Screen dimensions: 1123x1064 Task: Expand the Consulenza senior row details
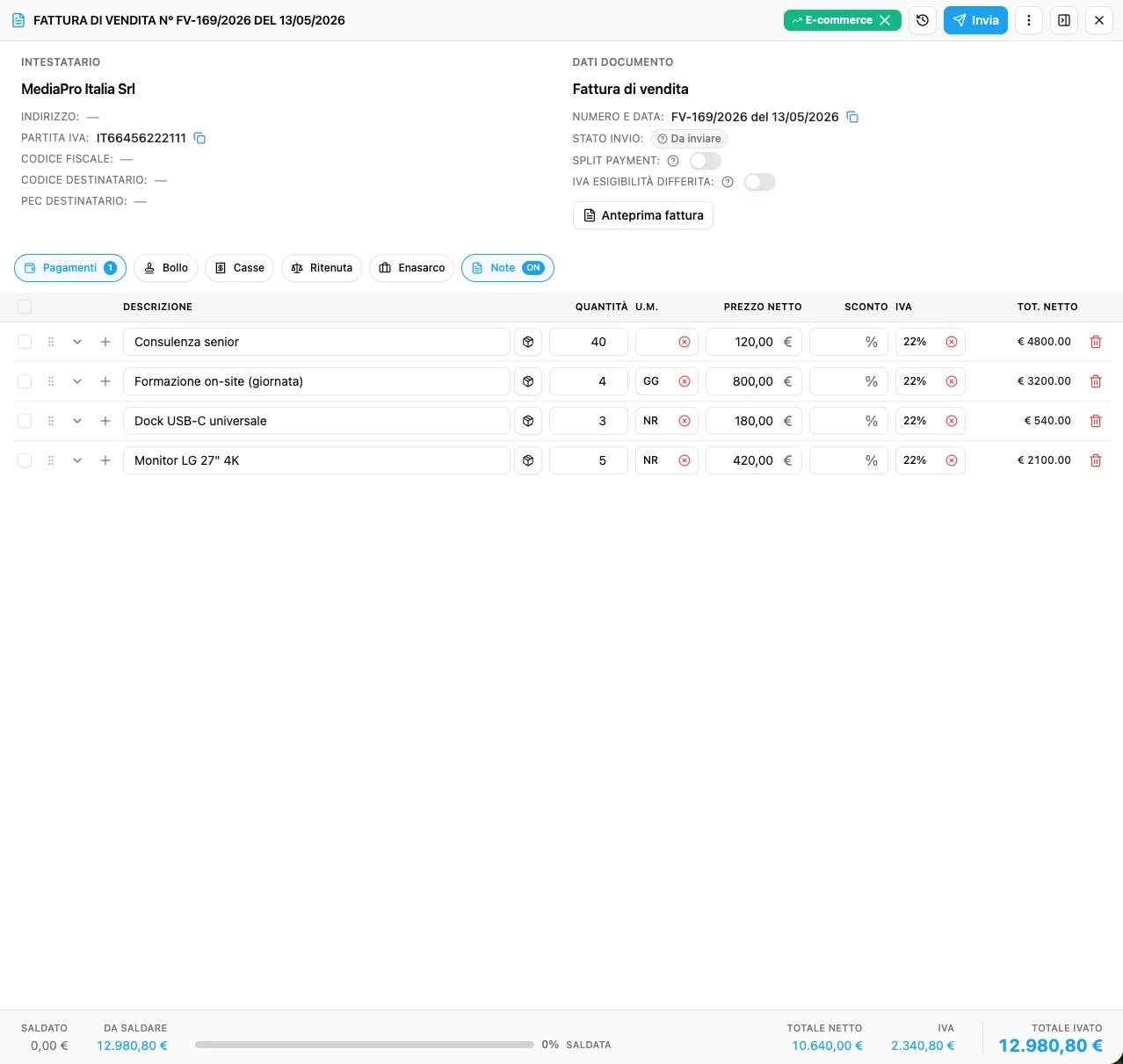pos(77,342)
